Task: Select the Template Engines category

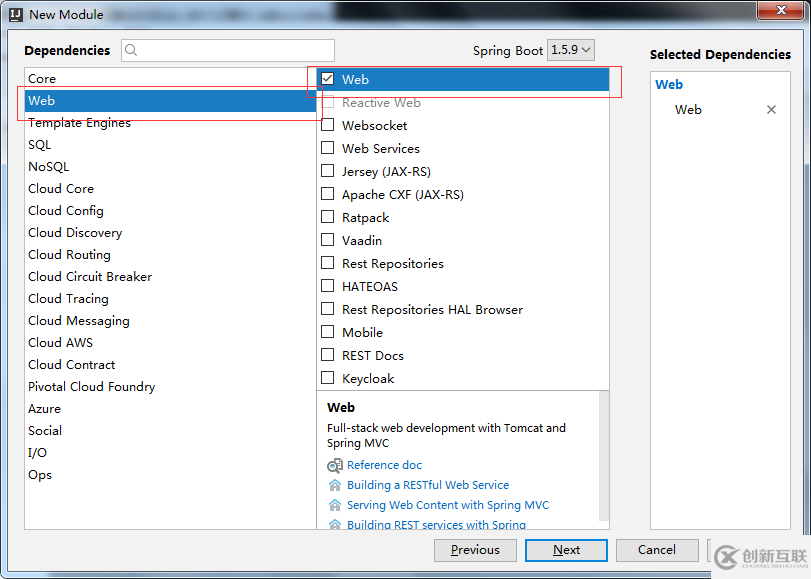Action: (79, 123)
